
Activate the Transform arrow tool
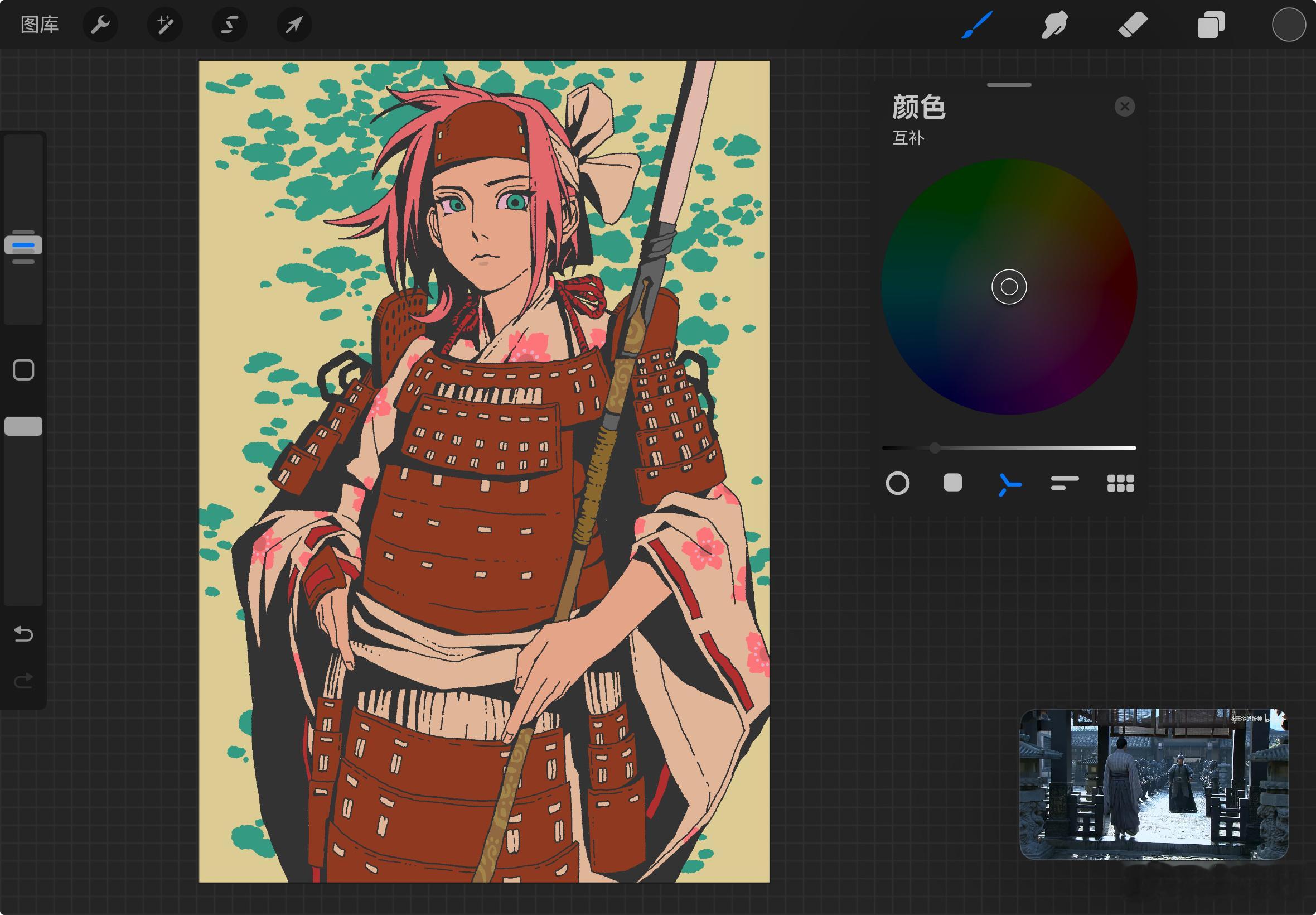tap(294, 25)
